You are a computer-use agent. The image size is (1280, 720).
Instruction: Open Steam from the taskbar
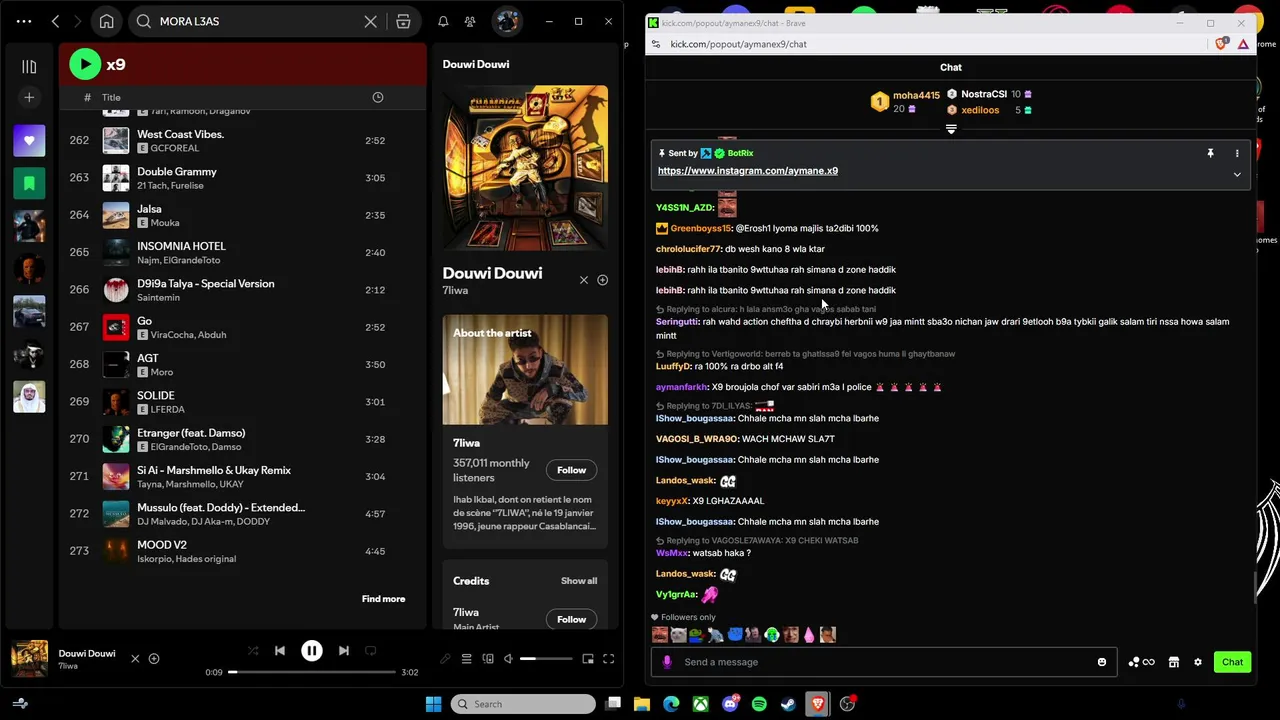pos(788,704)
